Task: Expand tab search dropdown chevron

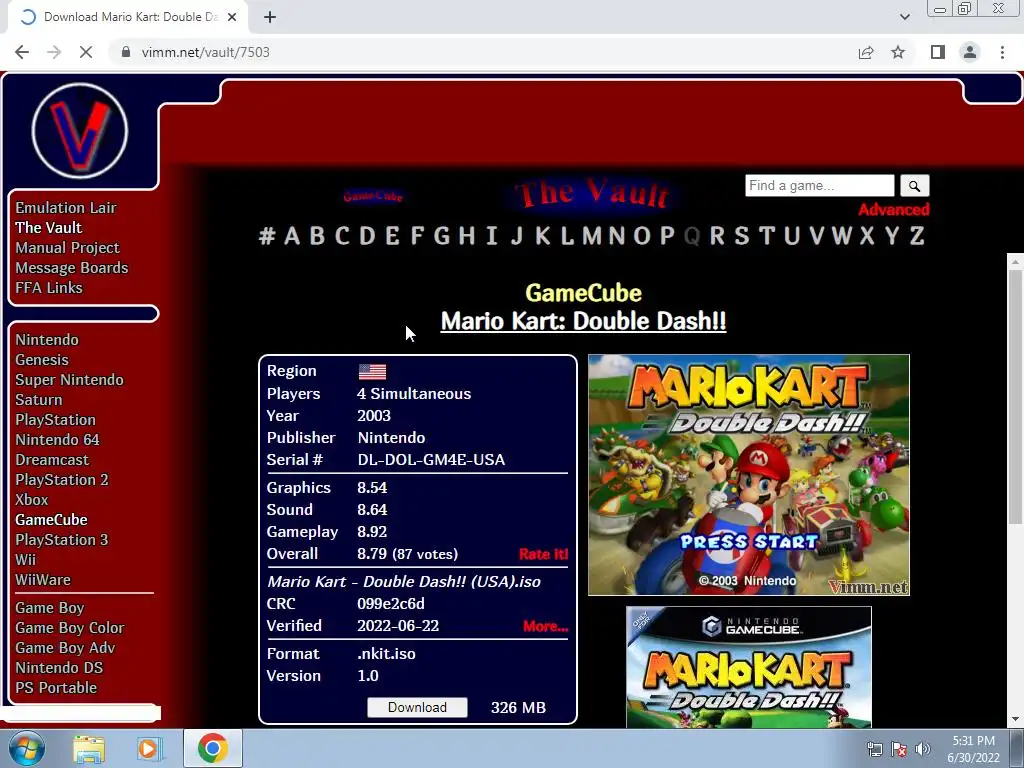Action: (904, 17)
